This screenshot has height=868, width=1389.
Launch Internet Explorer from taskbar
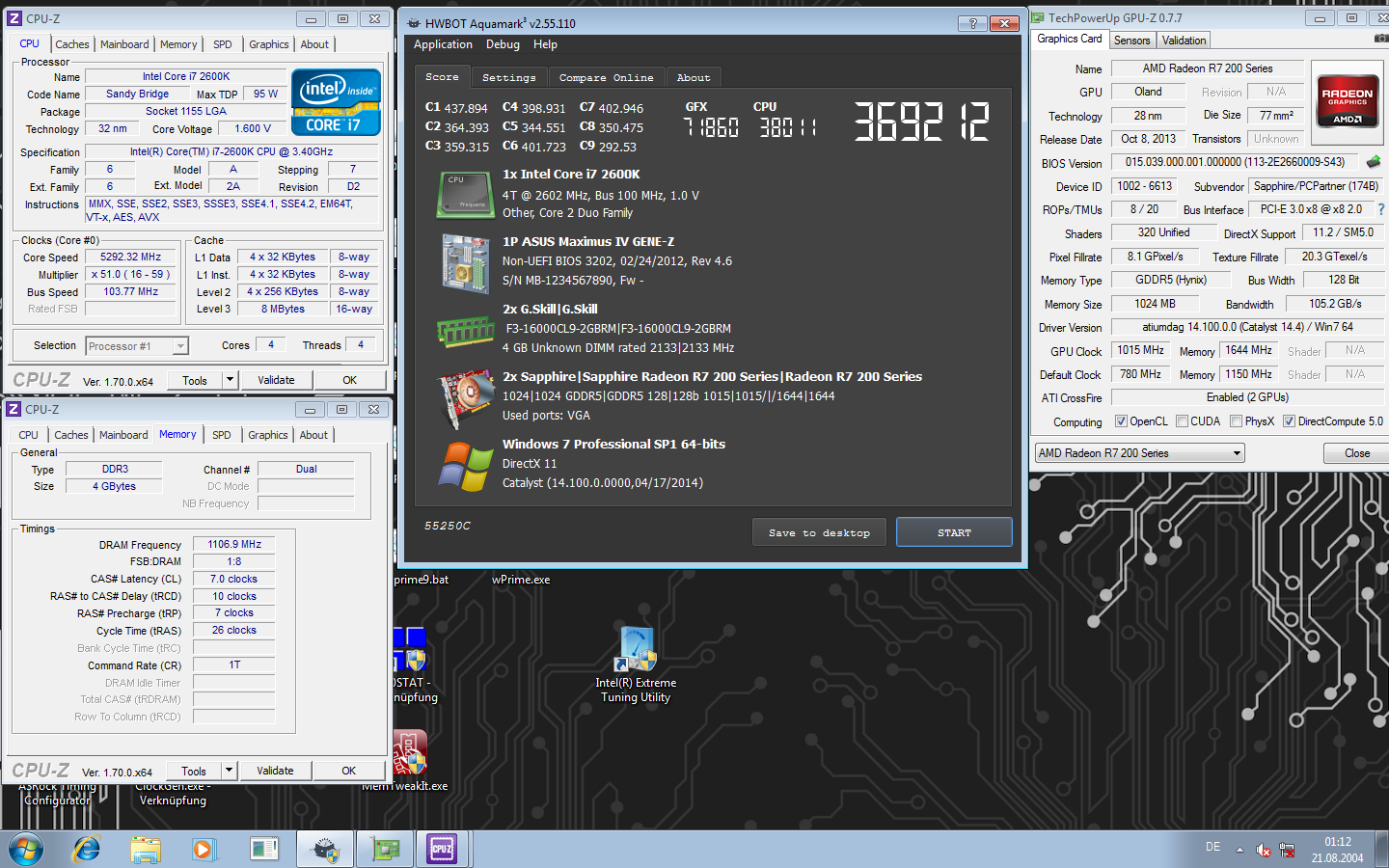[x=87, y=850]
